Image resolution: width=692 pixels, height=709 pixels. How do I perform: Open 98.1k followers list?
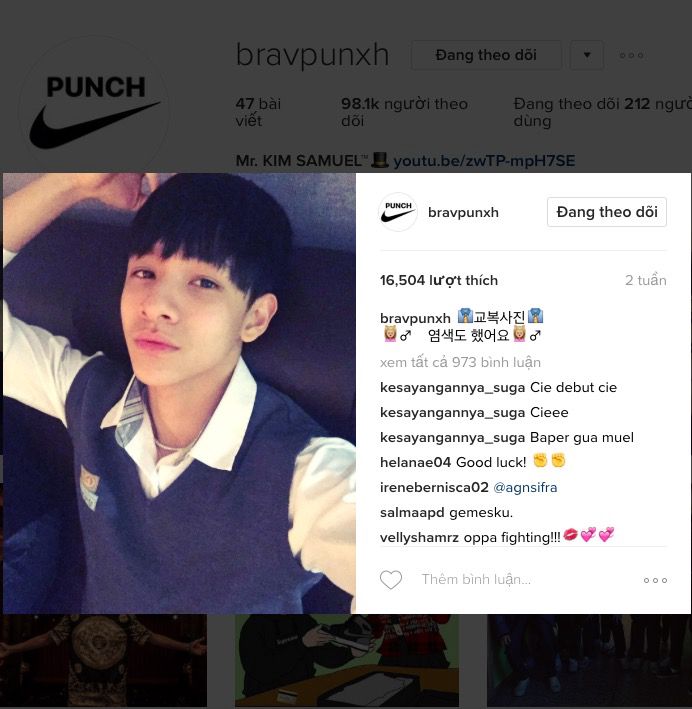pyautogui.click(x=404, y=112)
